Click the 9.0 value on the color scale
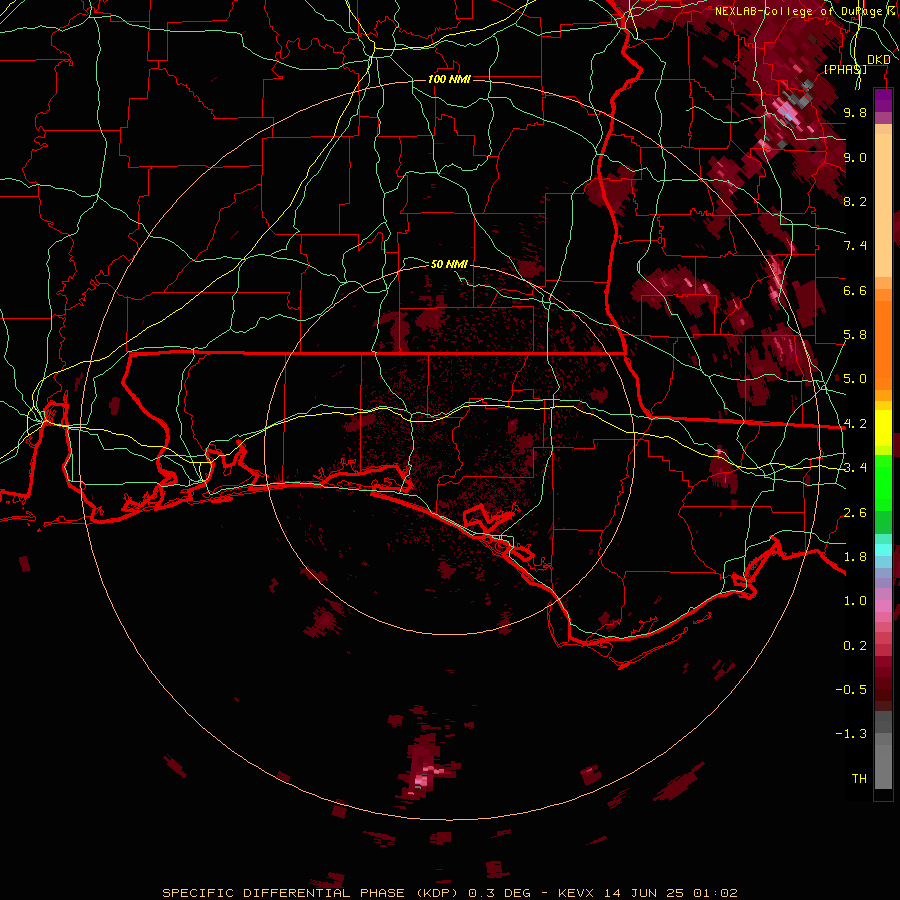Viewport: 900px width, 900px height. (855, 157)
